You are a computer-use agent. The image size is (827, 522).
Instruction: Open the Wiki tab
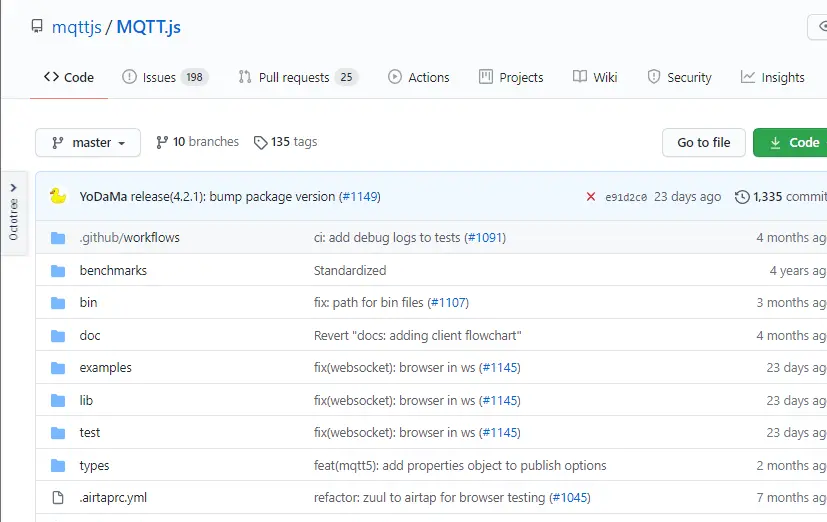coord(595,78)
